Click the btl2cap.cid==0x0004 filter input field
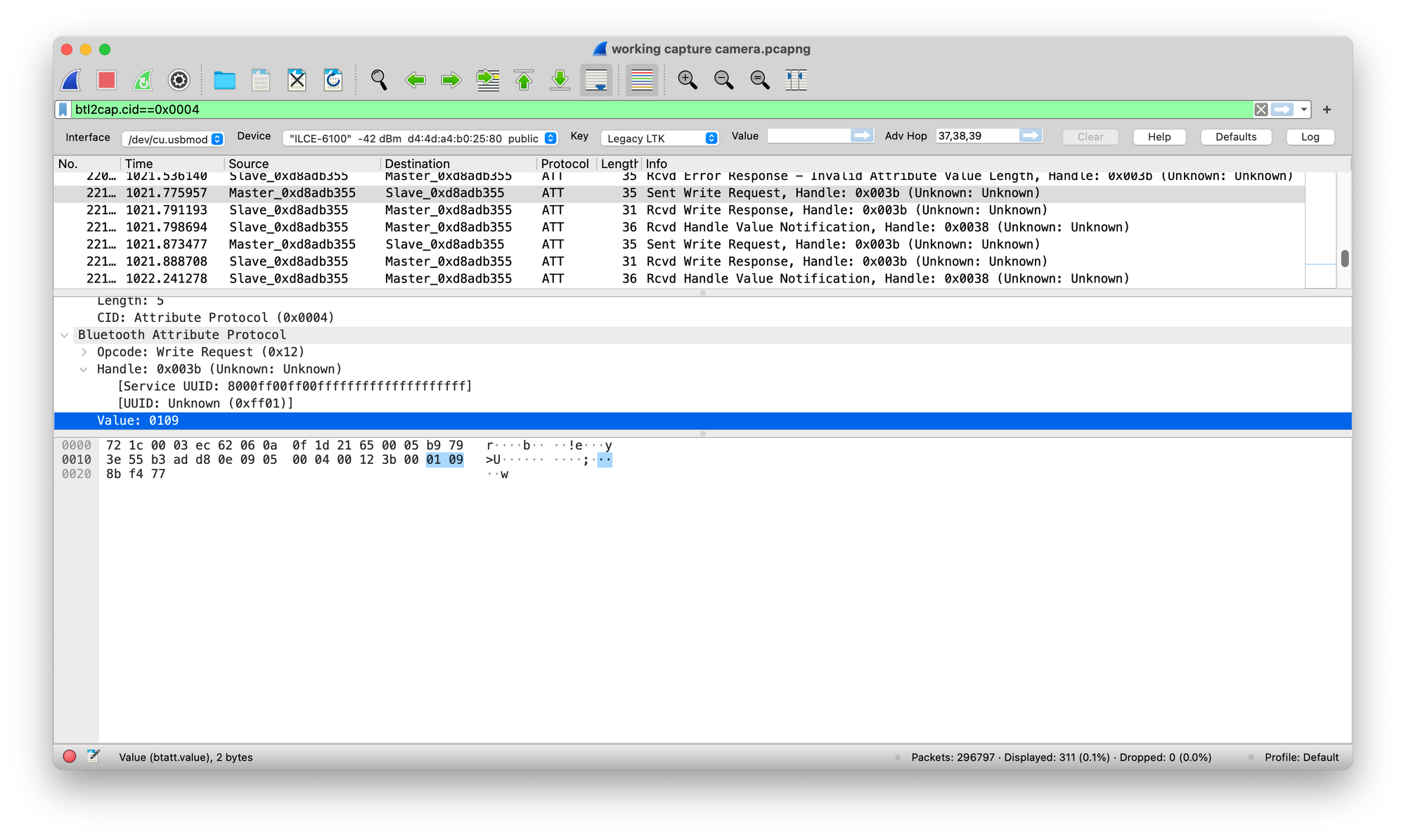The height and width of the screenshot is (840, 1406). pos(660,109)
